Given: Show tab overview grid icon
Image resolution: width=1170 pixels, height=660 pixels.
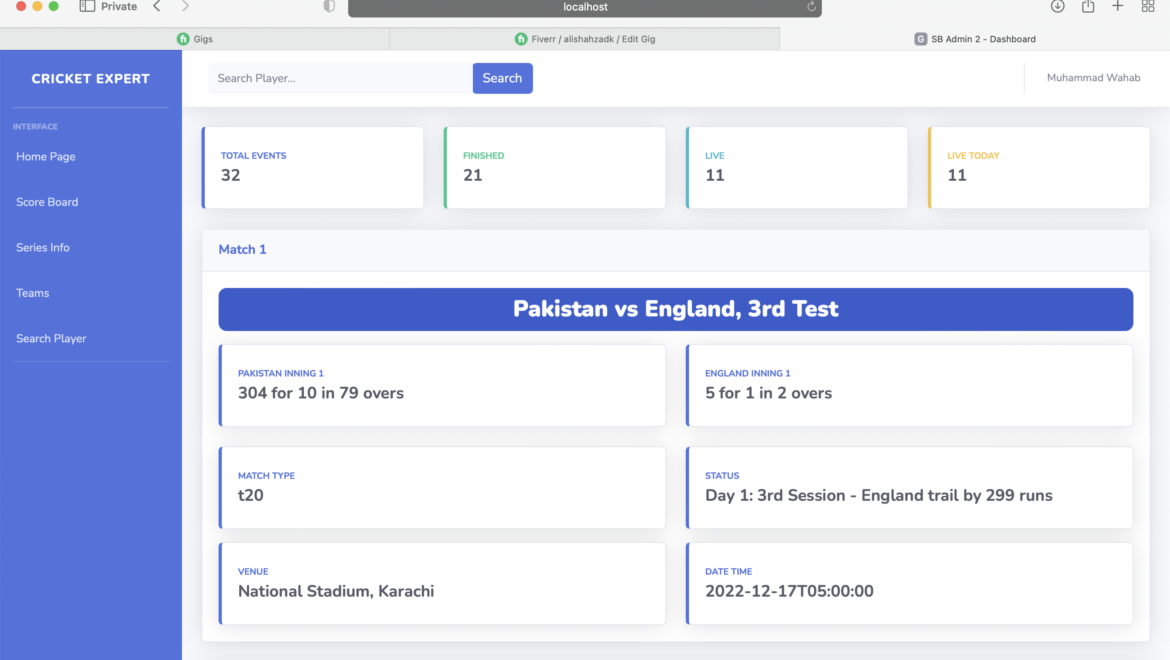Looking at the screenshot, I should [1148, 7].
